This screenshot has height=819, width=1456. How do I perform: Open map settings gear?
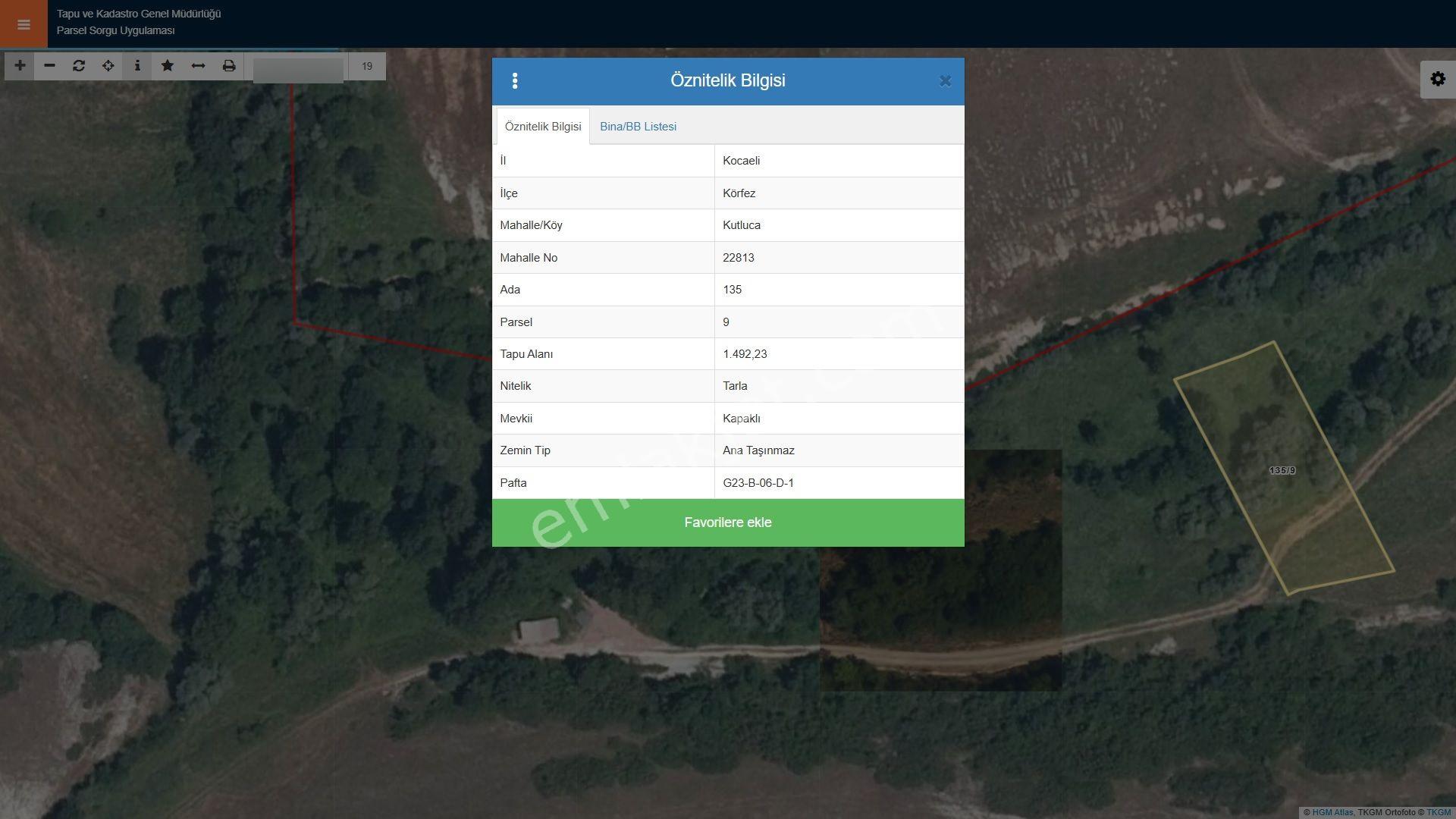coord(1438,79)
